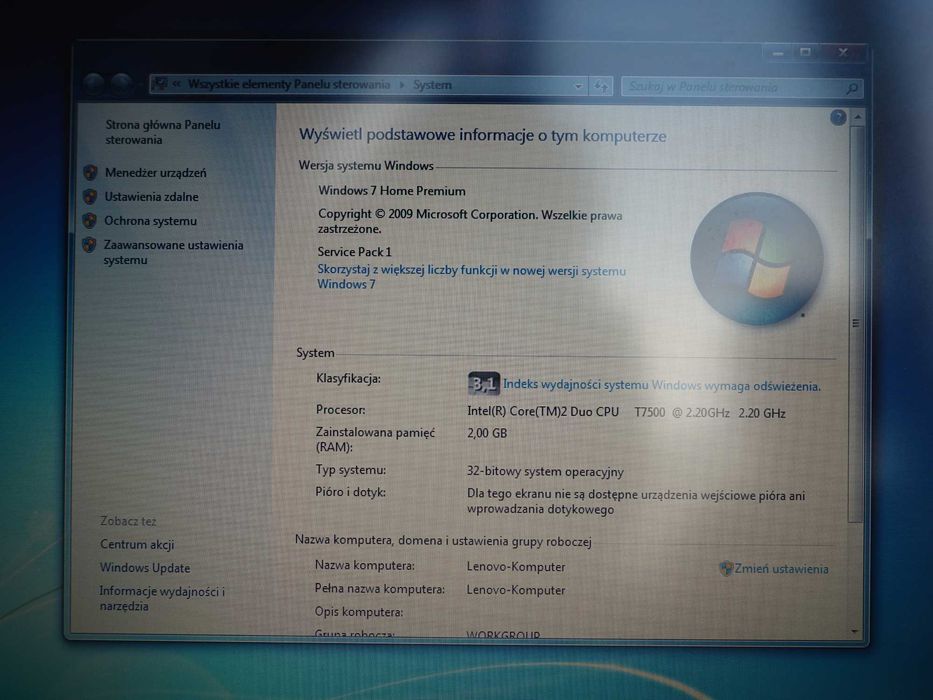The height and width of the screenshot is (700, 933).
Task: Open Informacje wydajności i narzędzia link
Action: coord(162,599)
